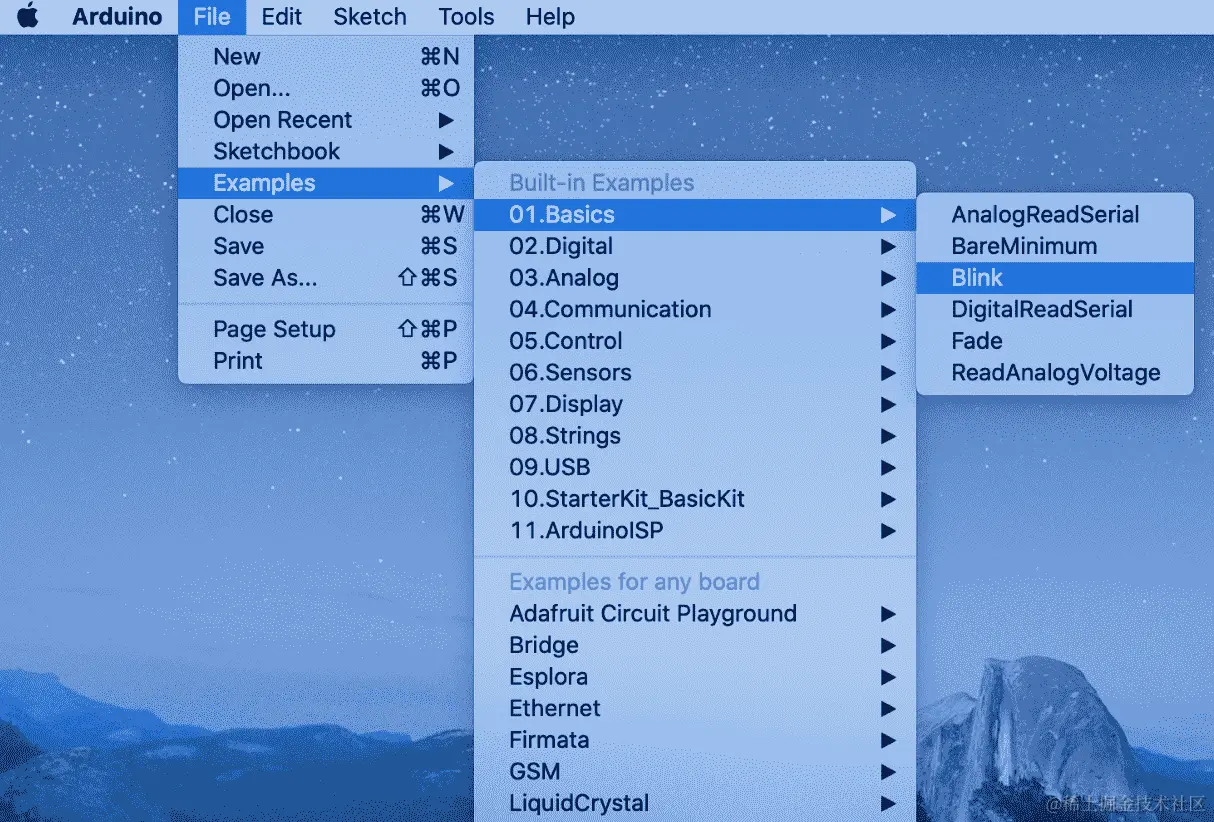1214x822 pixels.
Task: Select the Examples menu entry
Action: (326, 183)
